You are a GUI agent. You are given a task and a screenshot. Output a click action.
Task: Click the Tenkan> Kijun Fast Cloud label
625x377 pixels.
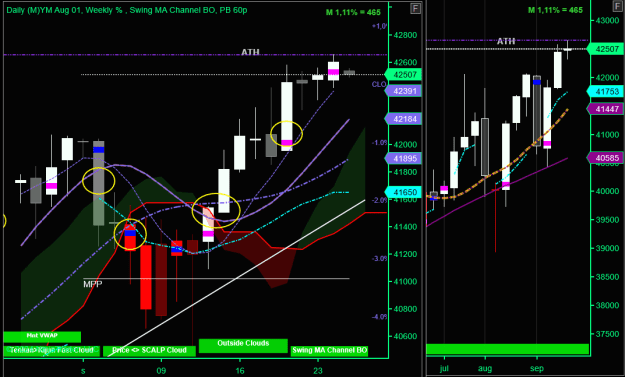coord(51,351)
